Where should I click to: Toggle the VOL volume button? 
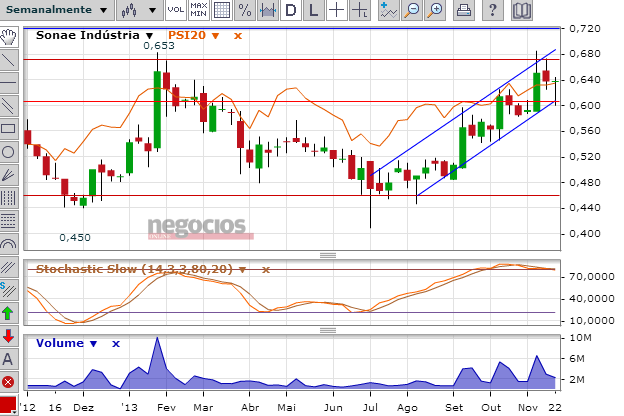point(176,10)
